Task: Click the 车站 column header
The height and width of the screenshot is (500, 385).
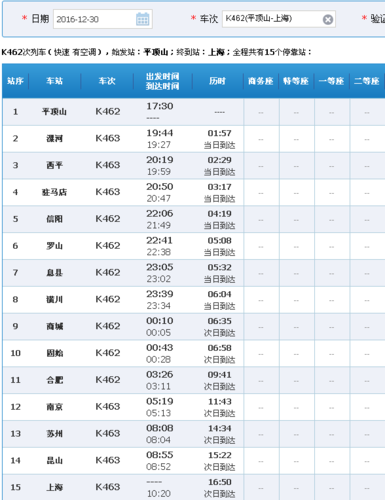Action: click(x=55, y=81)
